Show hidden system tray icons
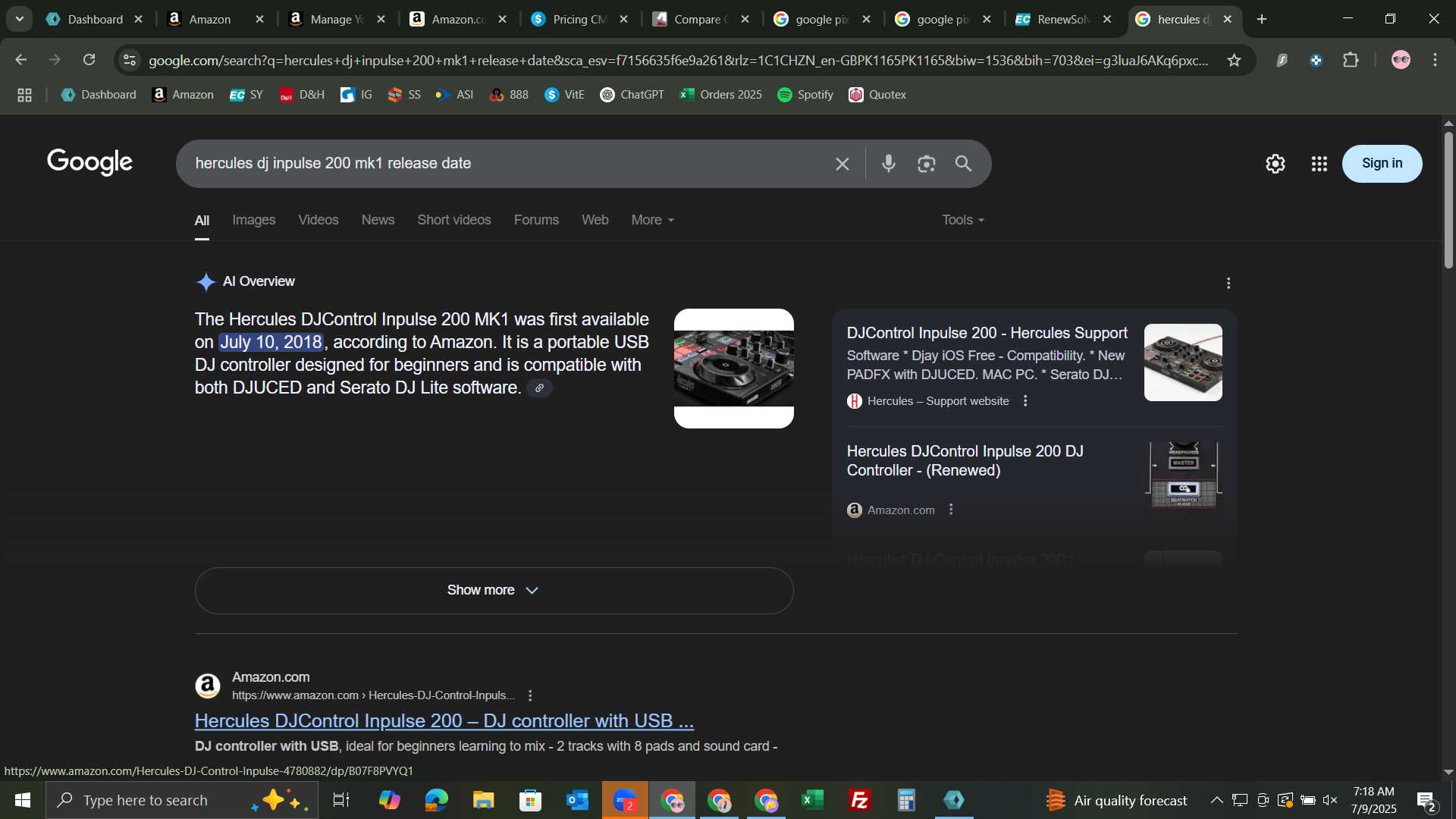Viewport: 1456px width, 819px height. point(1216,800)
